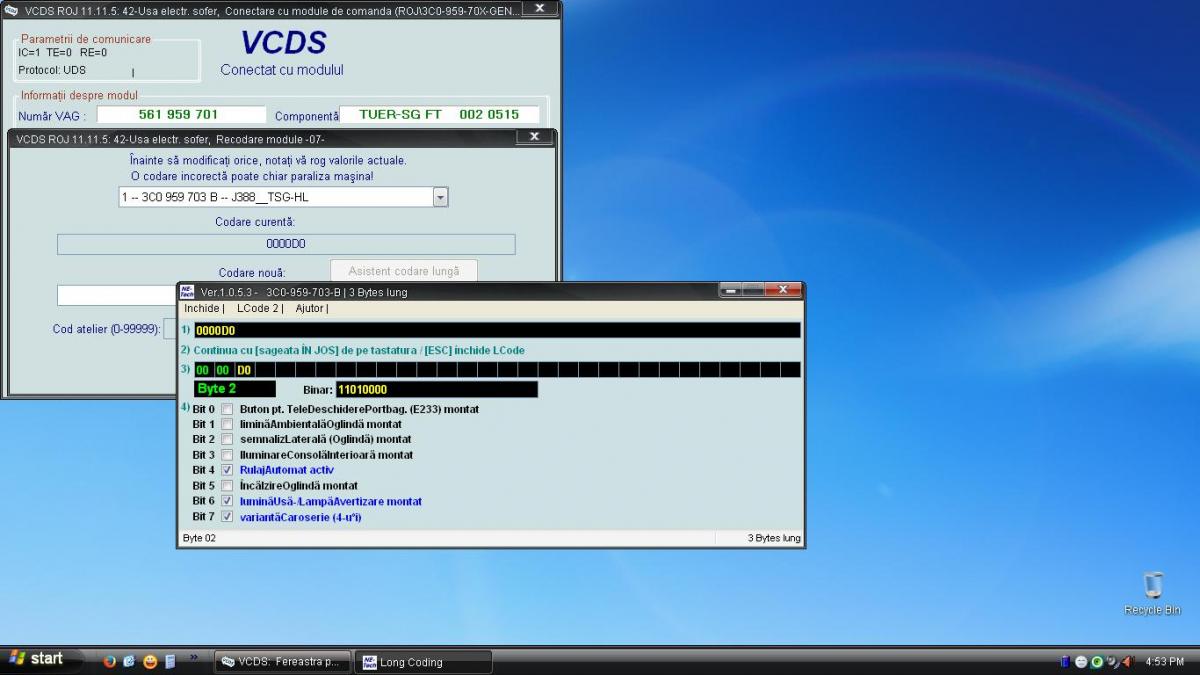Click the Asistent codare lungă button
This screenshot has height=675, width=1200.
404,271
